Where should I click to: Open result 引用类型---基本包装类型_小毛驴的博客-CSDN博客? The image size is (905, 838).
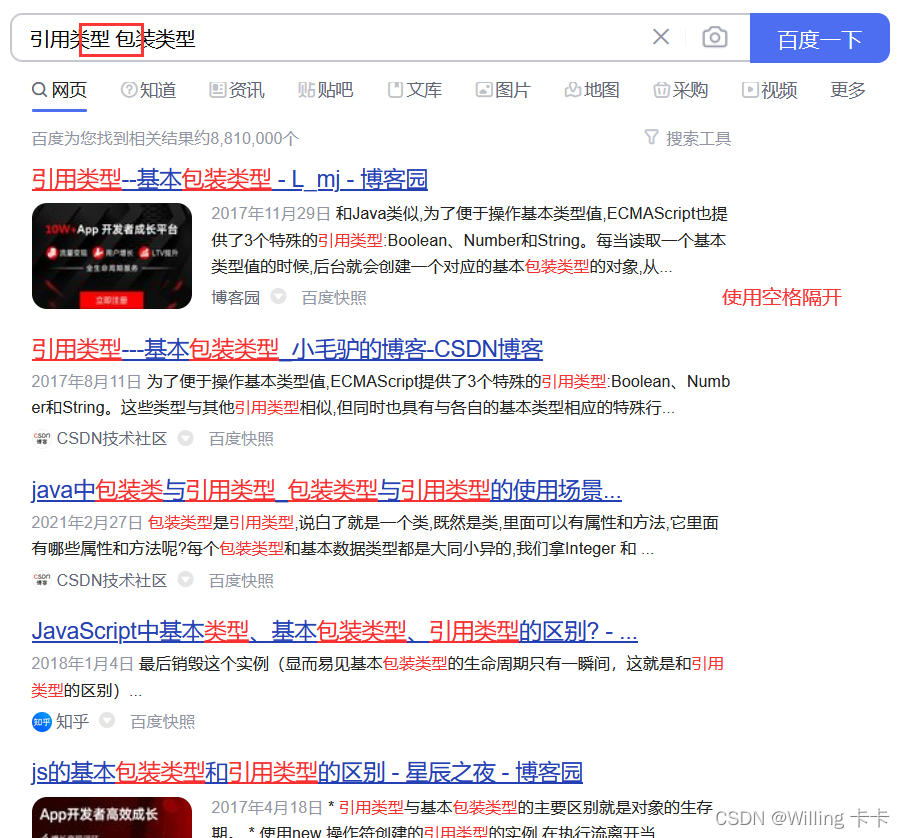pos(287,349)
